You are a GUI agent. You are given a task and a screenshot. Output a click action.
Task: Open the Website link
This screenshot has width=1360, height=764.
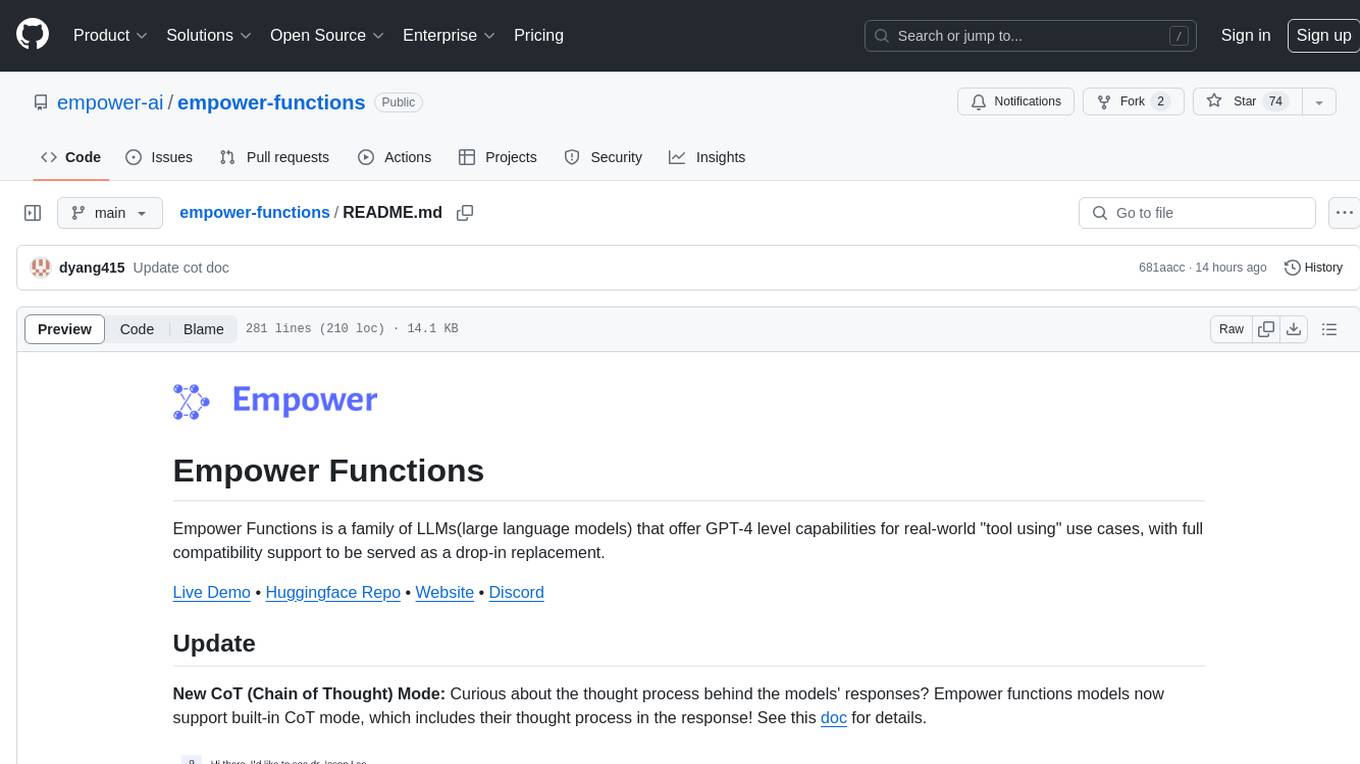point(445,592)
